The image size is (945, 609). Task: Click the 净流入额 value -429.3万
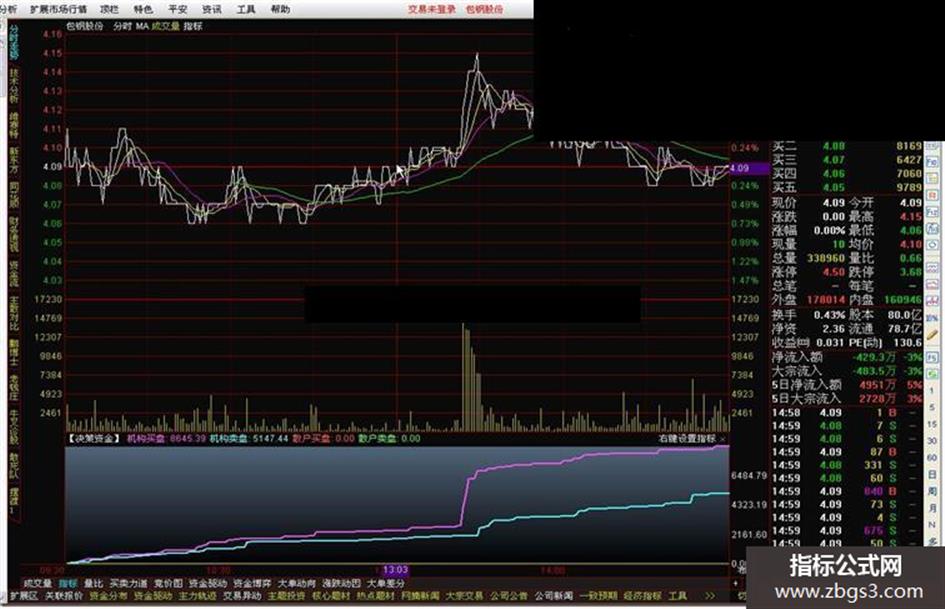pyautogui.click(x=873, y=357)
